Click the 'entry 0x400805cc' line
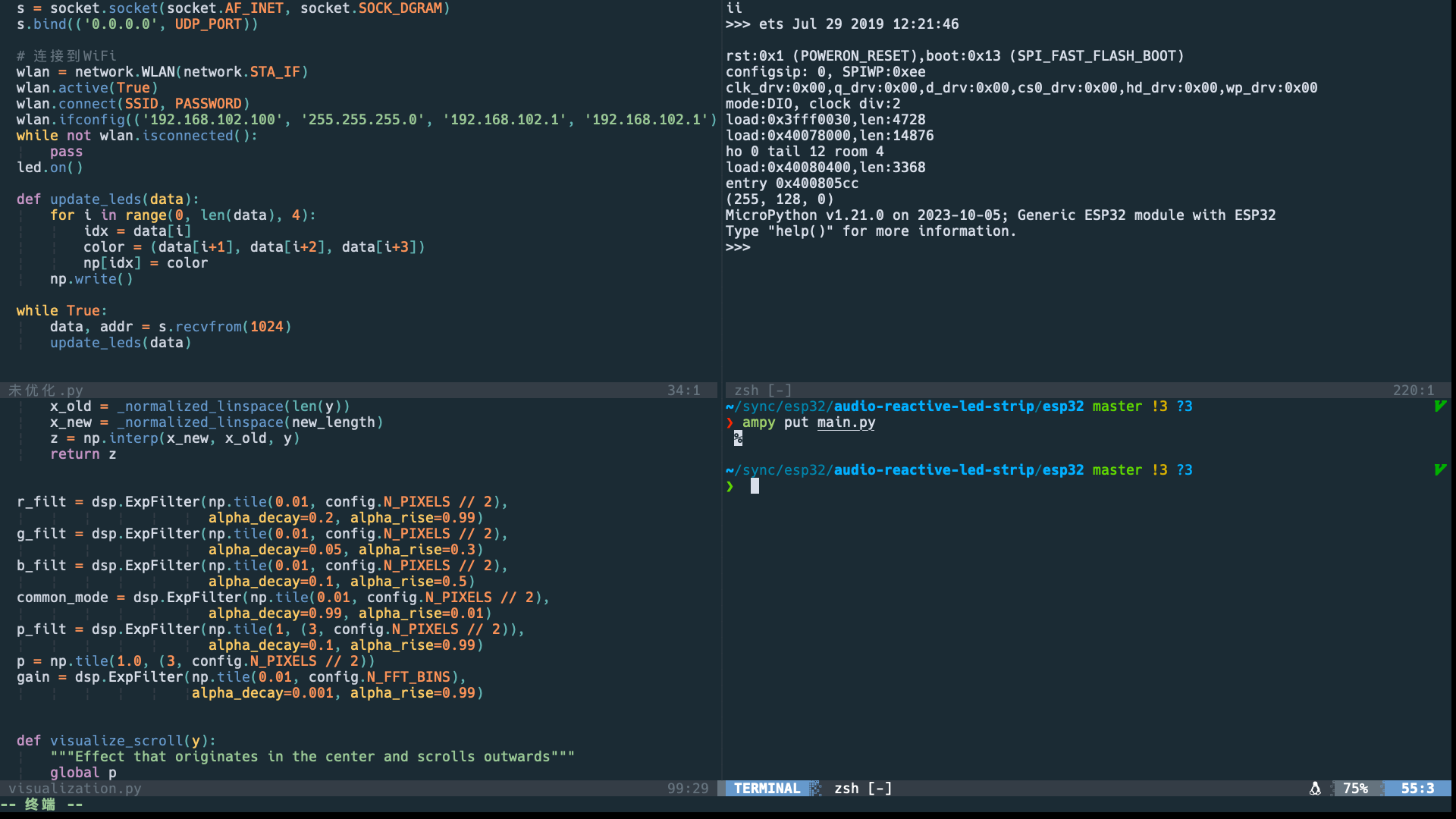The height and width of the screenshot is (819, 1456). pyautogui.click(x=792, y=184)
